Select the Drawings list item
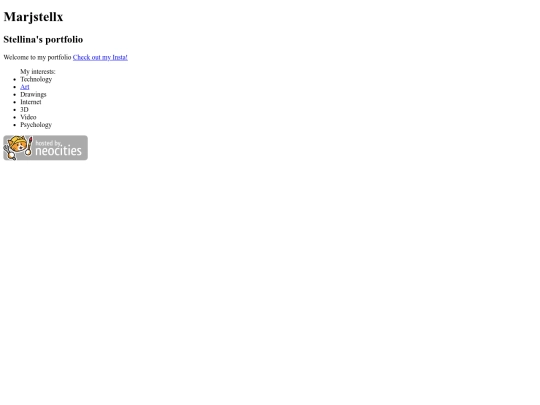This screenshot has height=405, width=540. [x=33, y=94]
